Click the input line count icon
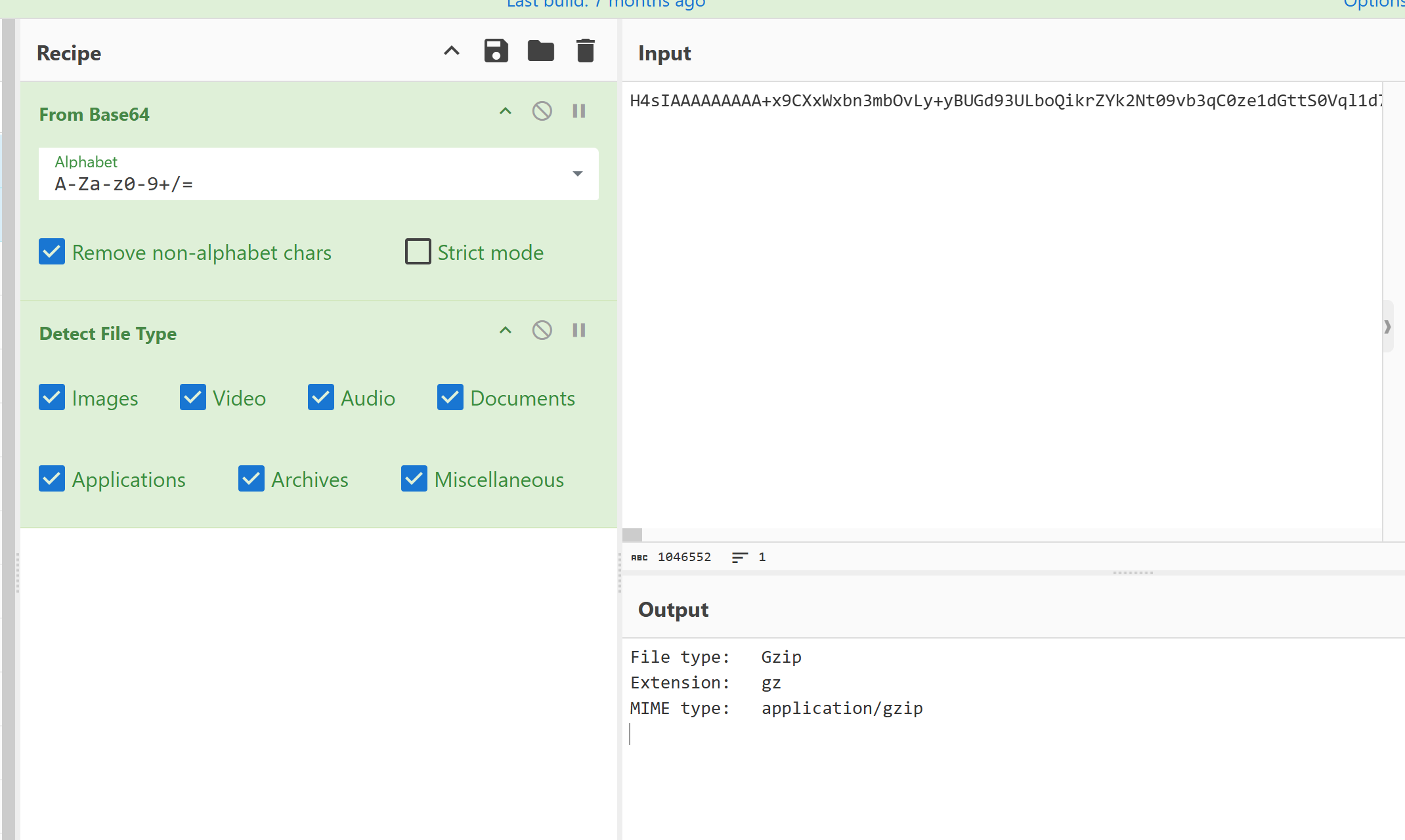1405x840 pixels. [x=740, y=557]
